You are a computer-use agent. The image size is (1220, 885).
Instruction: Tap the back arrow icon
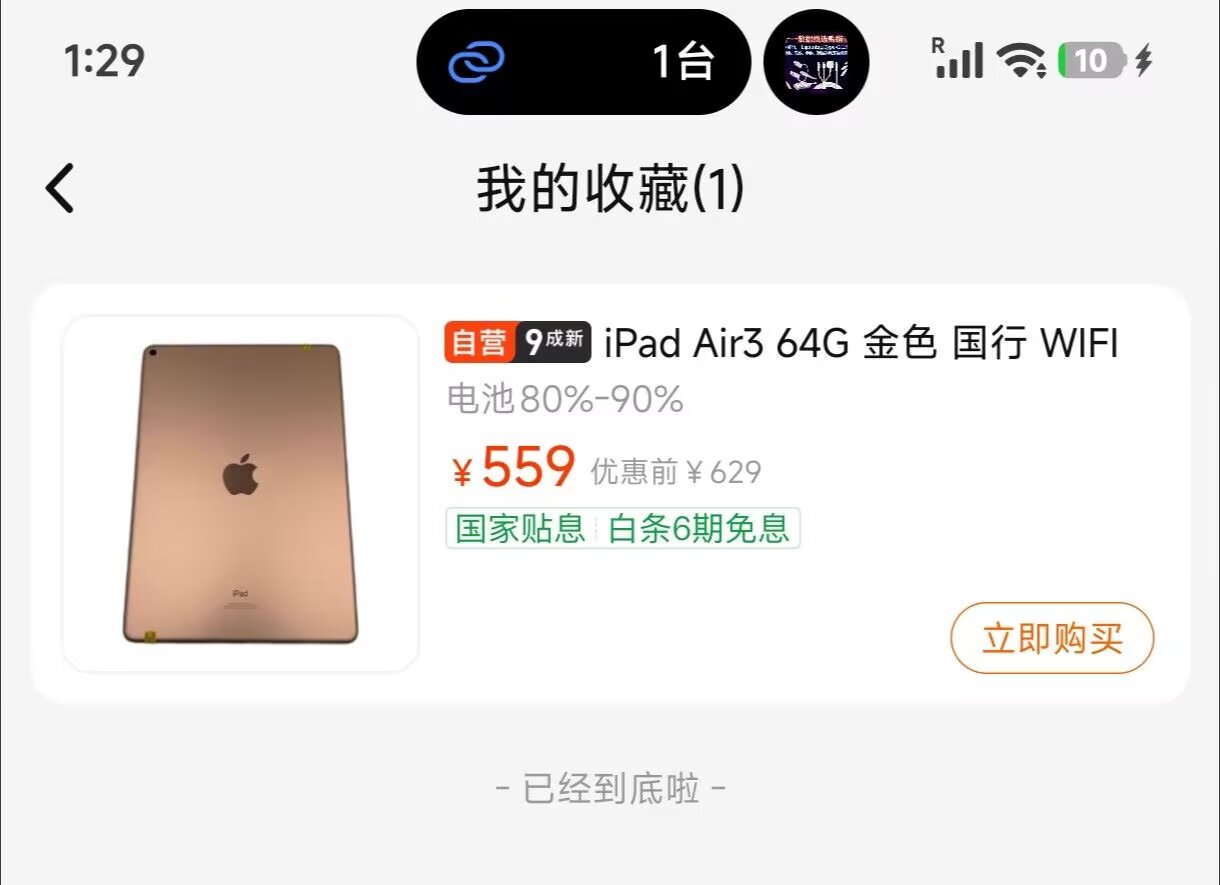coord(60,187)
